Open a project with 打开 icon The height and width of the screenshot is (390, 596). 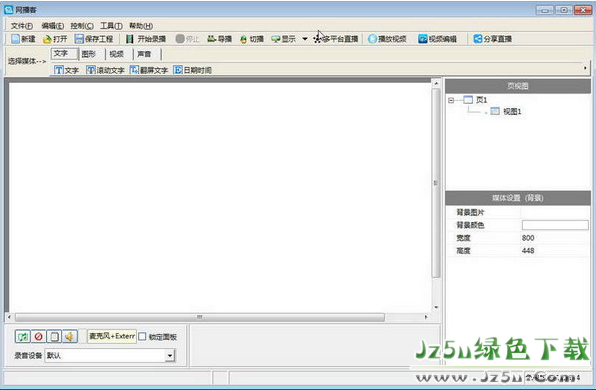[x=48, y=39]
